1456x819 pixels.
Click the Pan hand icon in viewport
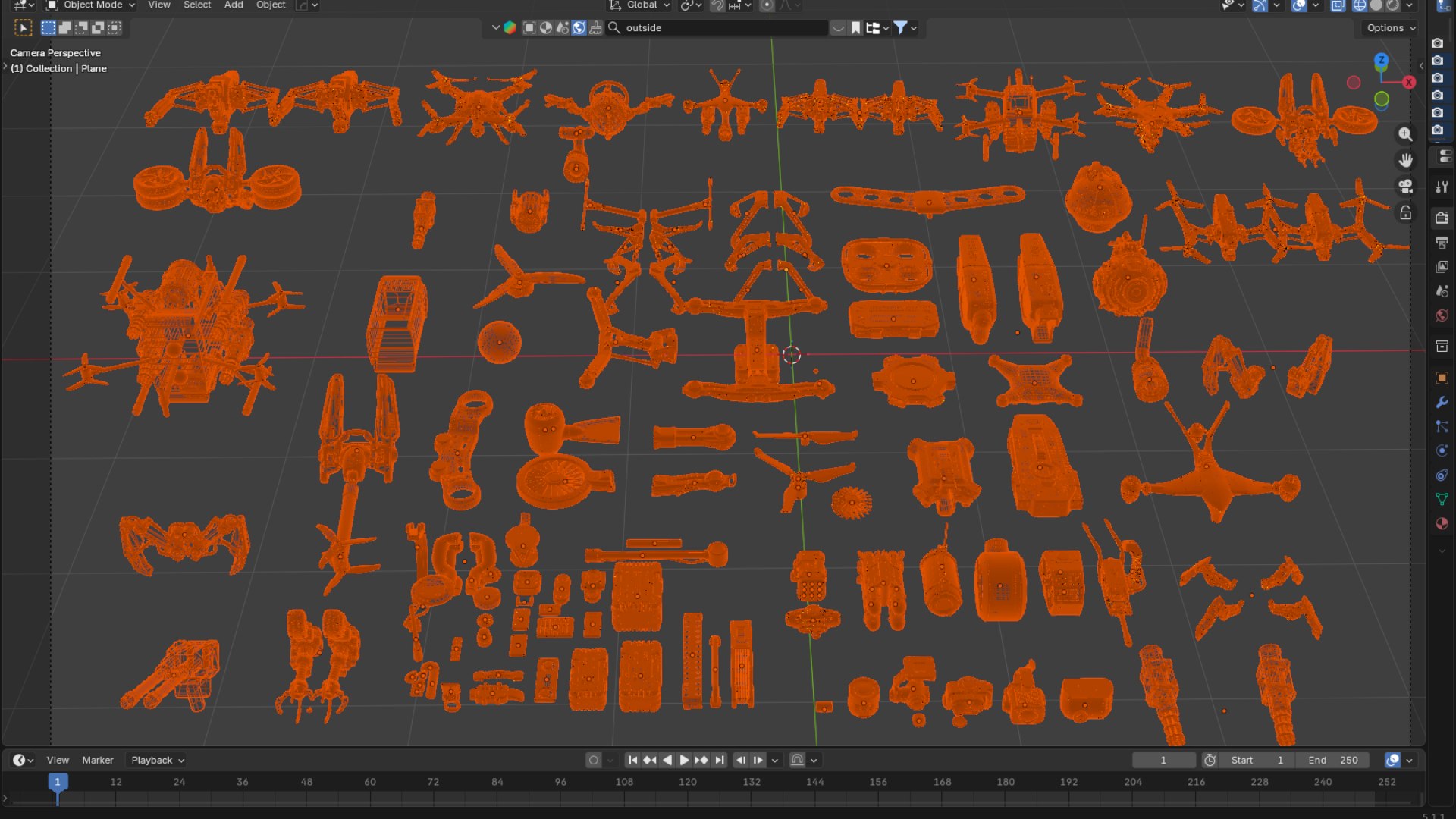tap(1405, 160)
